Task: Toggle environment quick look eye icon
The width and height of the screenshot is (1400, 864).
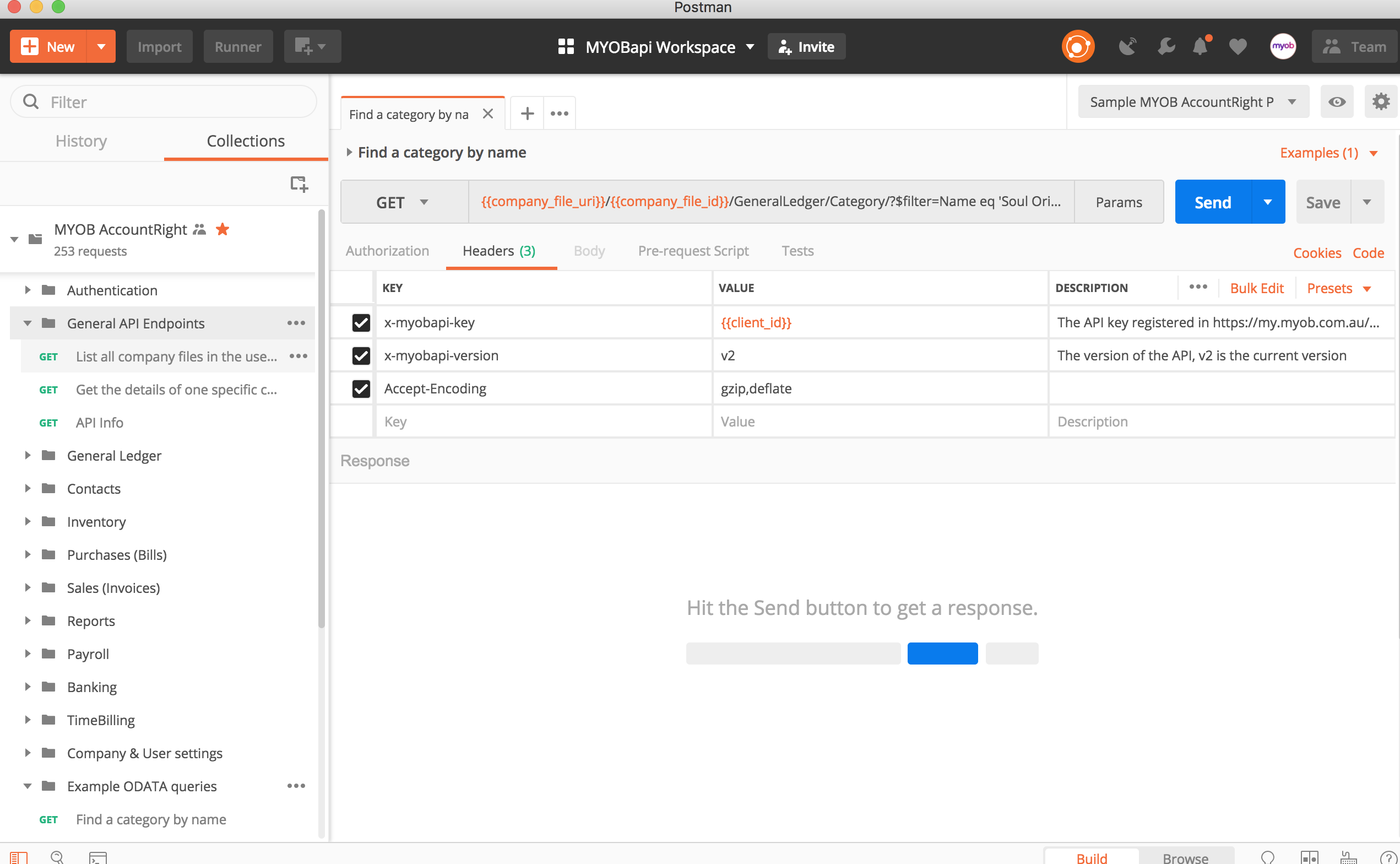Action: point(1337,102)
